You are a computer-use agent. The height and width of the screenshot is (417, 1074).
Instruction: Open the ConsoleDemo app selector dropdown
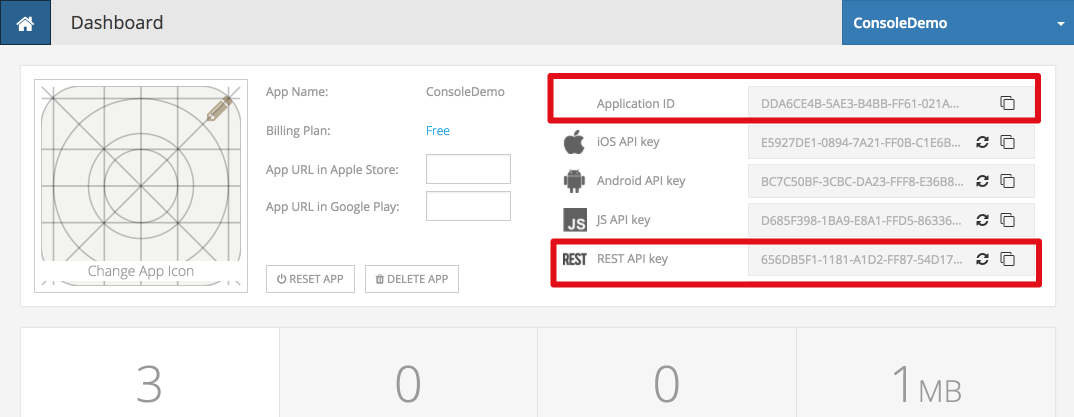(958, 23)
